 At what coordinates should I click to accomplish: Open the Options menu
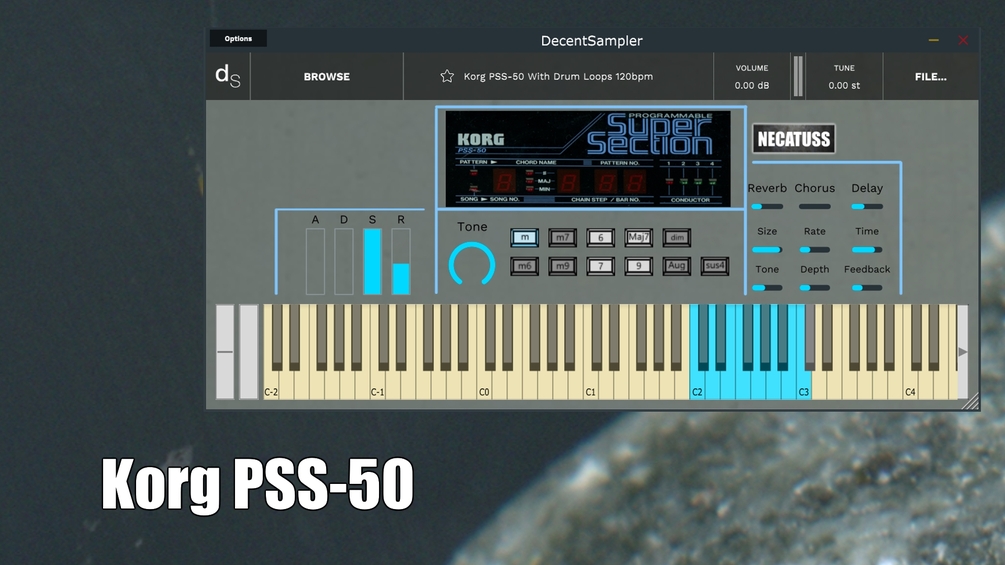click(x=238, y=38)
